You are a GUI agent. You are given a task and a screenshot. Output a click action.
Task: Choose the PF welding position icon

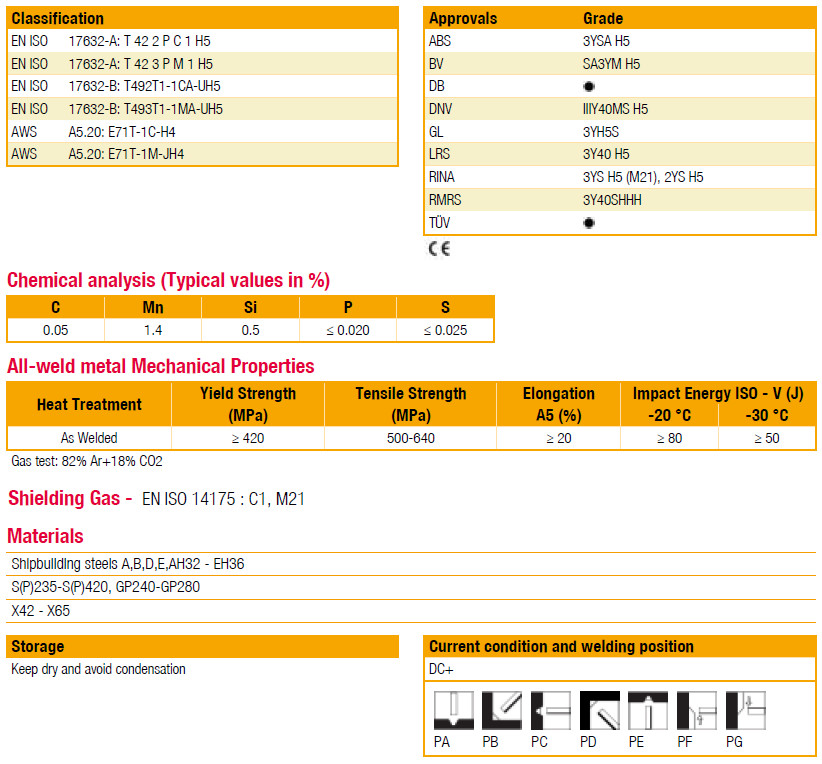point(697,711)
